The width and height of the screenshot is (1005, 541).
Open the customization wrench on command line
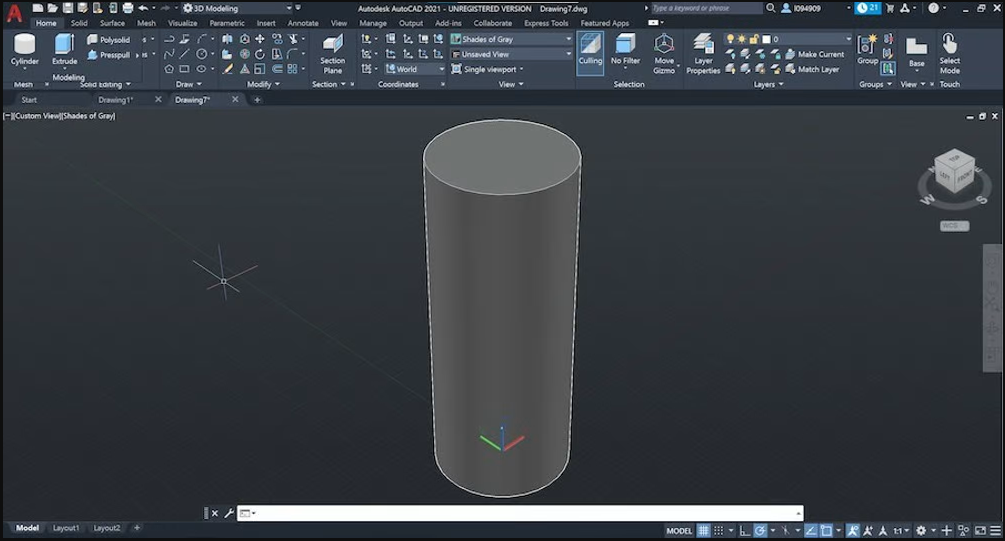[x=229, y=513]
